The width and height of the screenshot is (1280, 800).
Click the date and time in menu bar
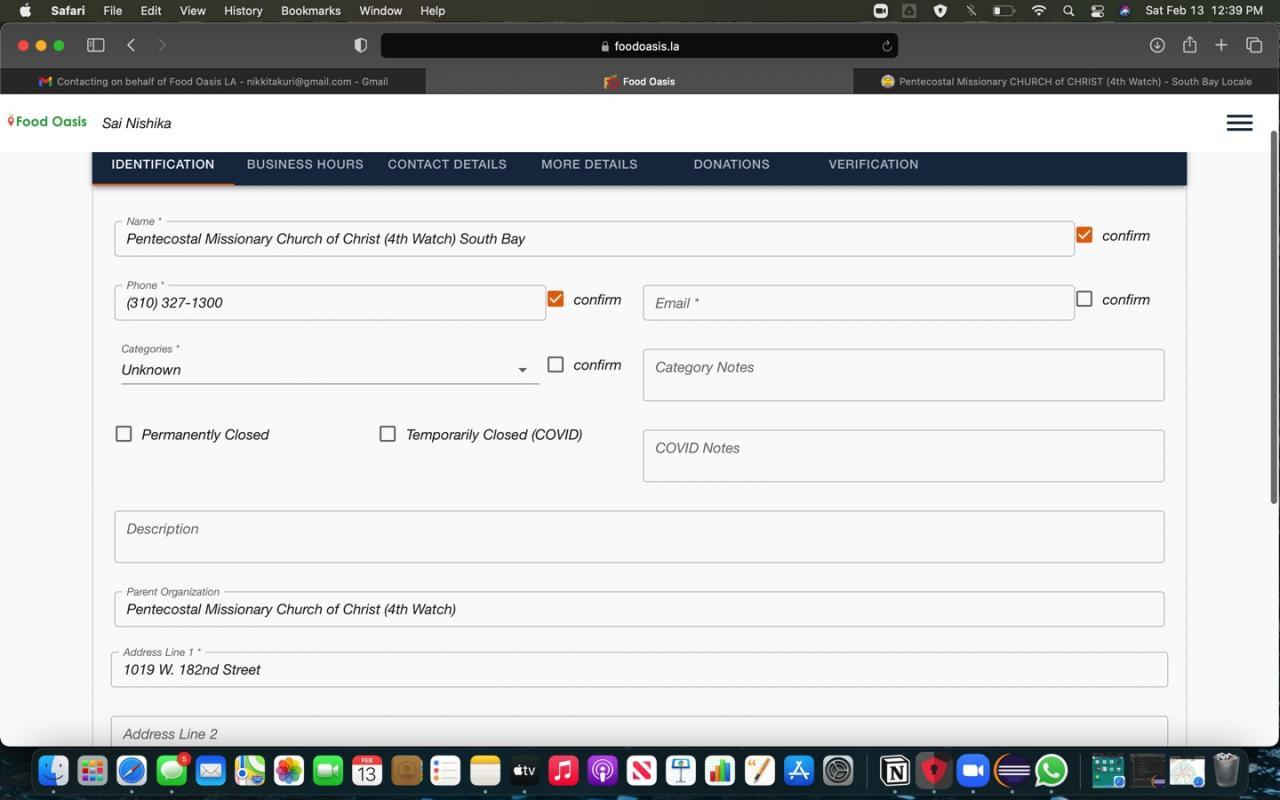click(x=1204, y=10)
